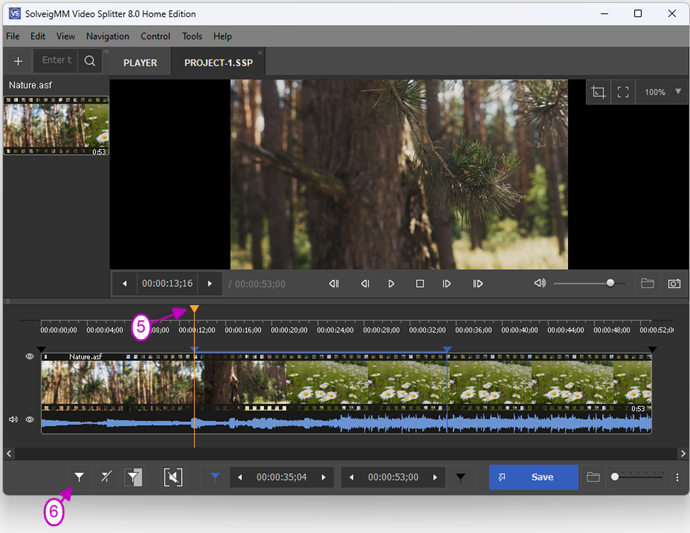Click the search magnifier icon
Viewport: 690px width, 533px height.
tap(90, 61)
